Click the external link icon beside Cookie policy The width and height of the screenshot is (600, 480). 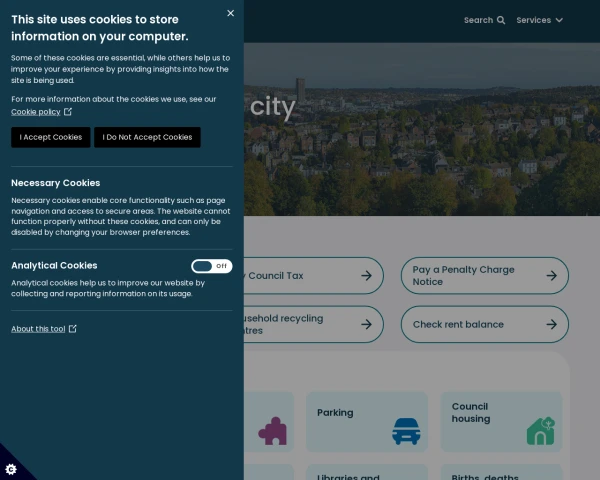click(68, 112)
